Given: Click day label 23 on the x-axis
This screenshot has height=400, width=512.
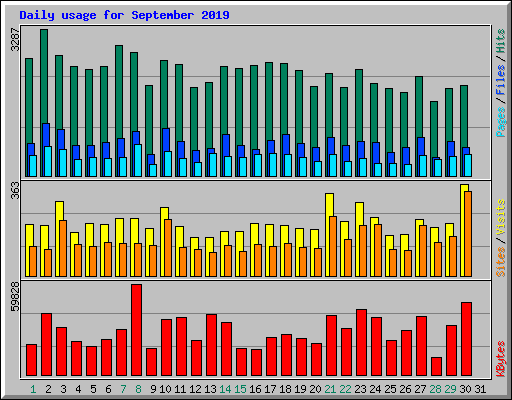Looking at the screenshot, I should tap(360, 389).
